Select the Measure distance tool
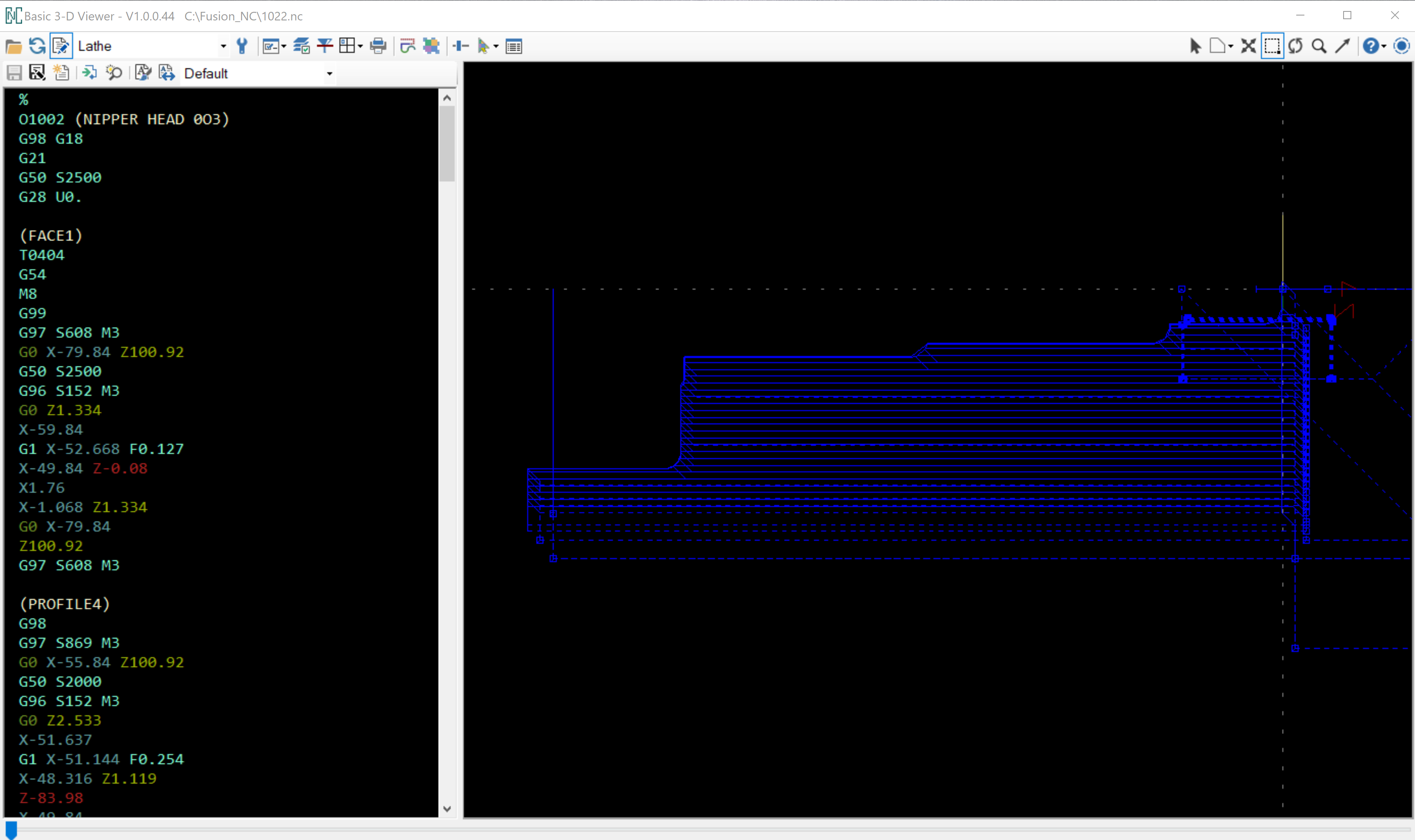Image resolution: width=1415 pixels, height=840 pixels. click(x=1342, y=46)
